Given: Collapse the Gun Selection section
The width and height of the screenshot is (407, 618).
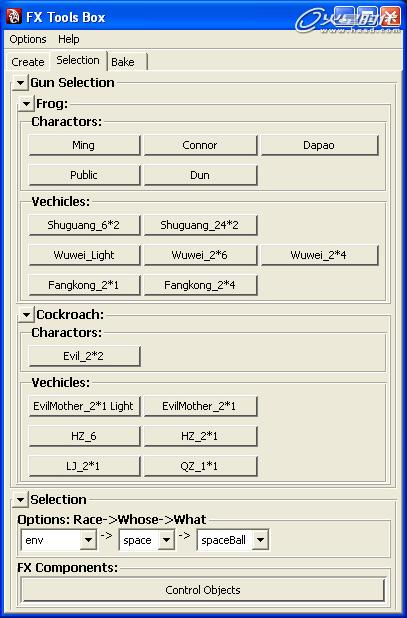Looking at the screenshot, I should (20, 83).
